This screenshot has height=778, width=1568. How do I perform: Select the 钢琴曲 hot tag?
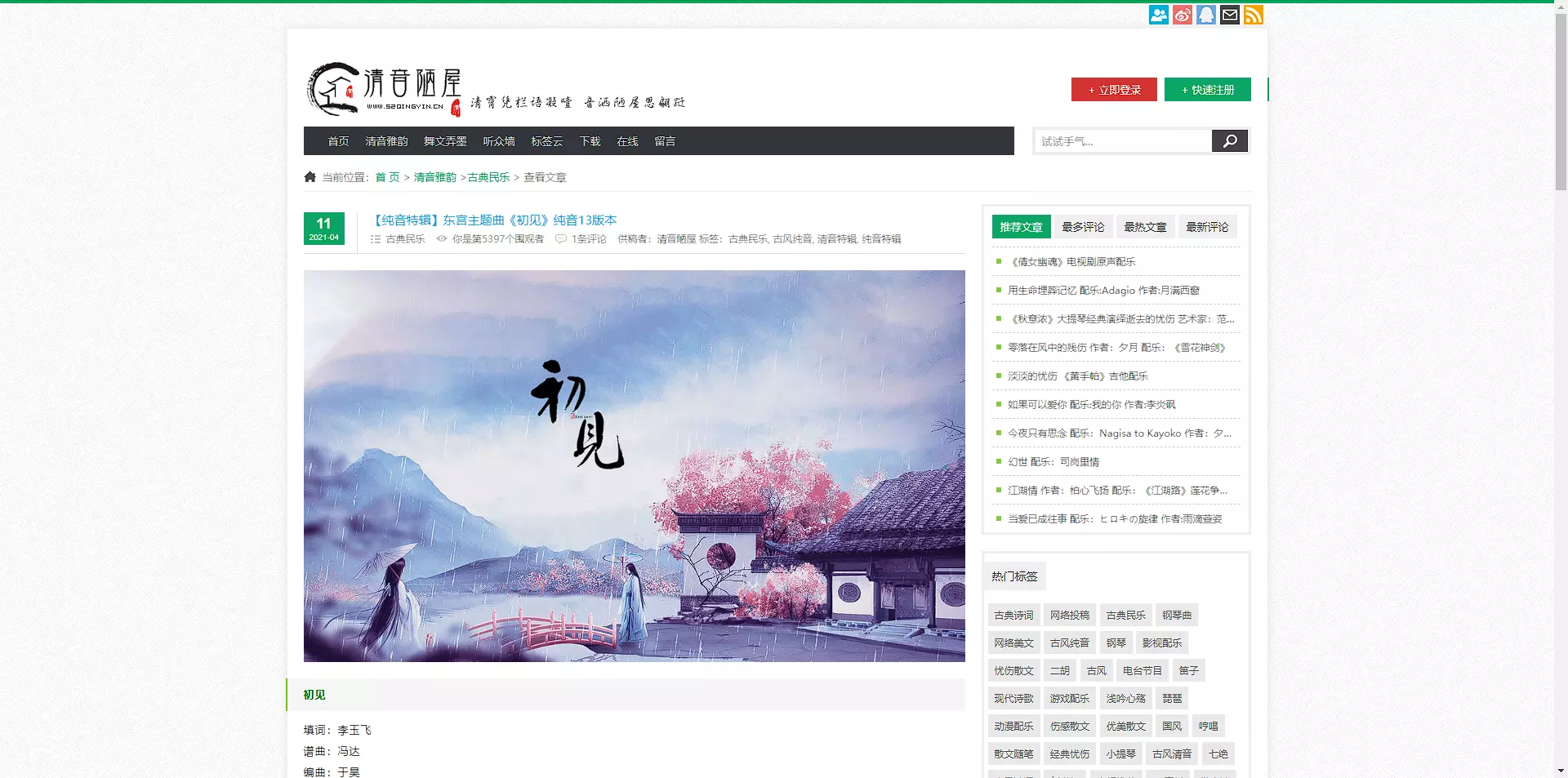pos(1176,616)
